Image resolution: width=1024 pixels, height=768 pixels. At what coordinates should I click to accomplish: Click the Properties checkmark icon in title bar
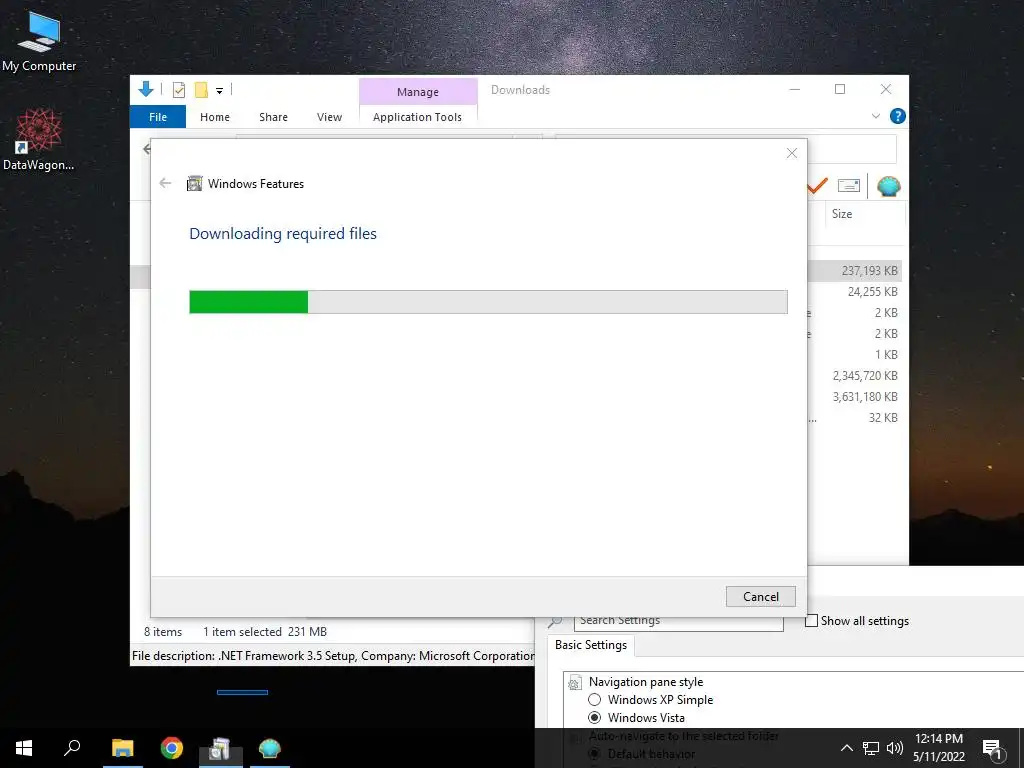(x=178, y=90)
